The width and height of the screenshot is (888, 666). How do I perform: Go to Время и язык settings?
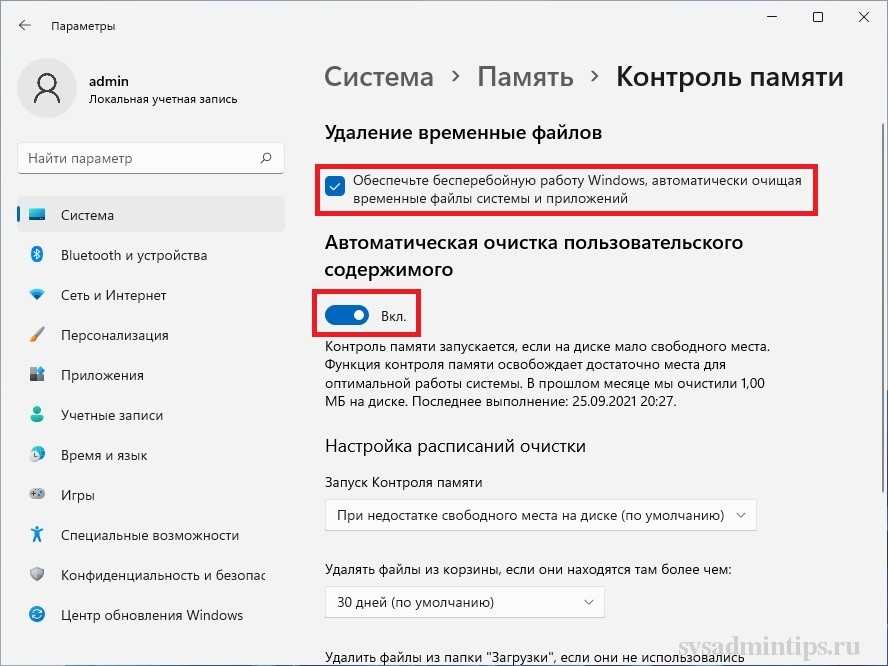click(104, 455)
